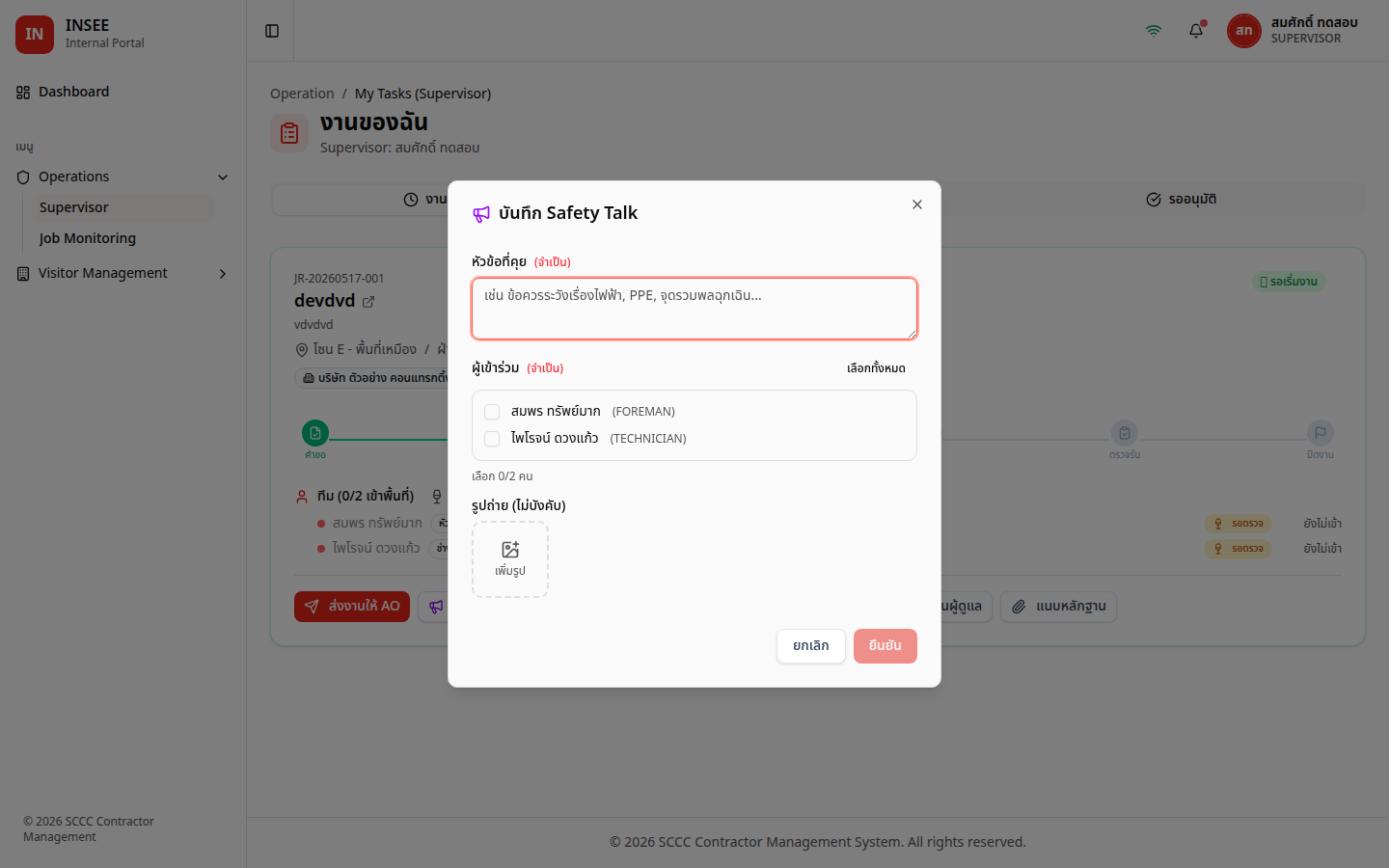Click เลือกทั้งหมด select all link
Image resolution: width=1389 pixels, height=868 pixels.
(x=876, y=368)
